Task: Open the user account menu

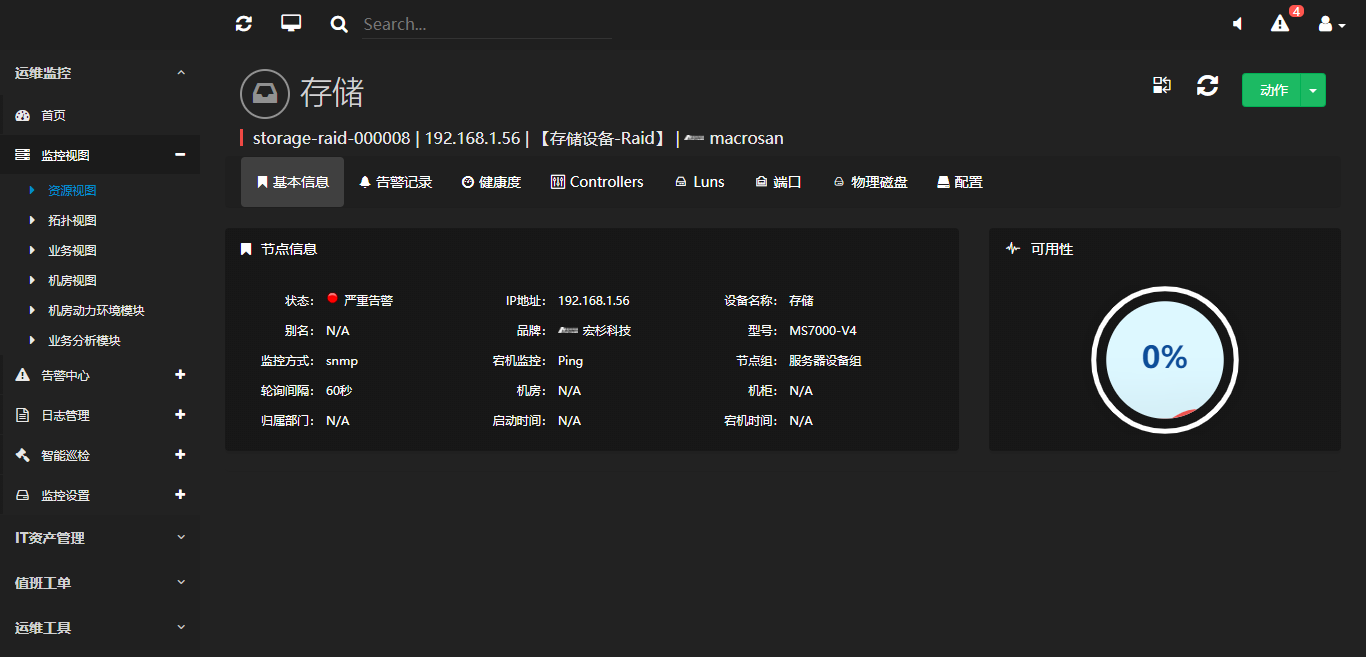Action: (1331, 24)
